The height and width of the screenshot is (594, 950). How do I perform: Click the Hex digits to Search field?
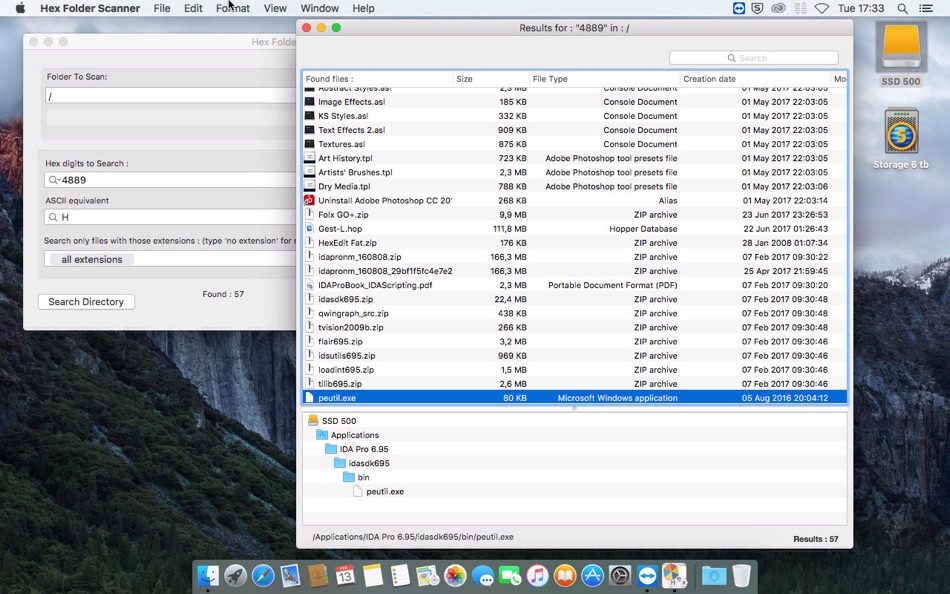pyautogui.click(x=171, y=179)
